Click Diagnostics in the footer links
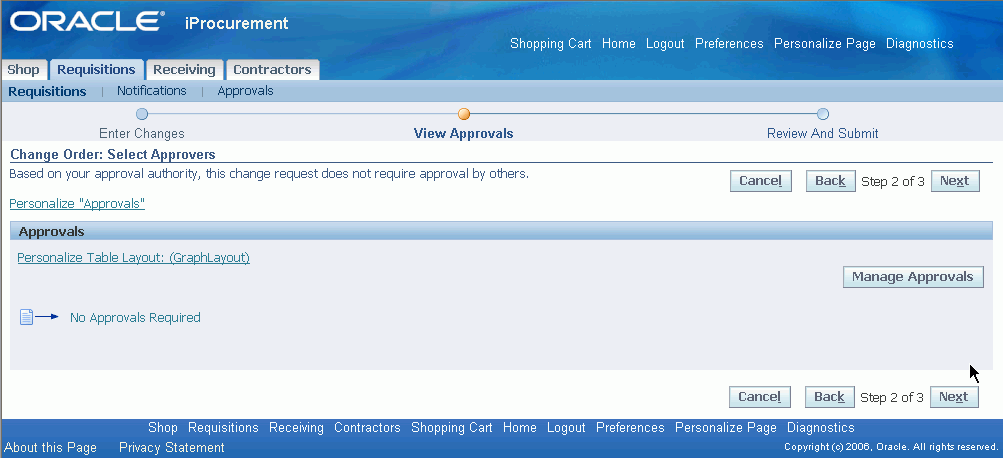 [x=821, y=427]
